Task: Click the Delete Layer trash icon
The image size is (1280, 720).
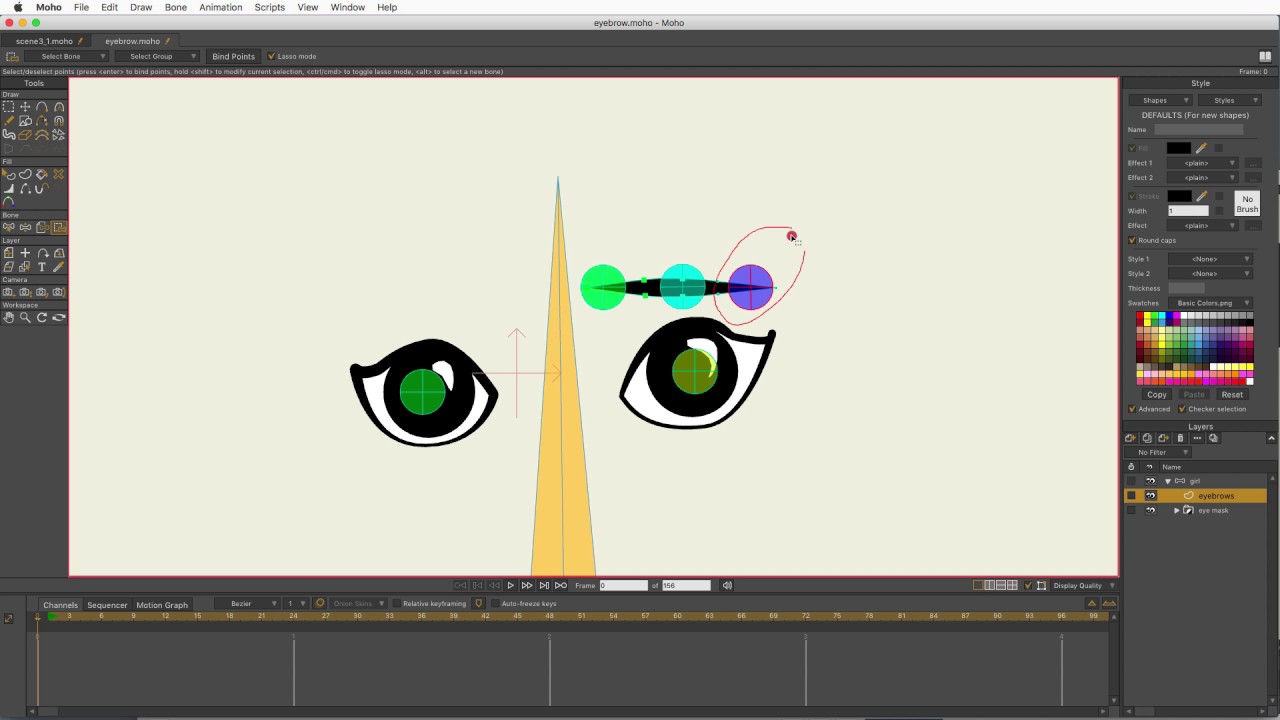Action: coord(1180,438)
